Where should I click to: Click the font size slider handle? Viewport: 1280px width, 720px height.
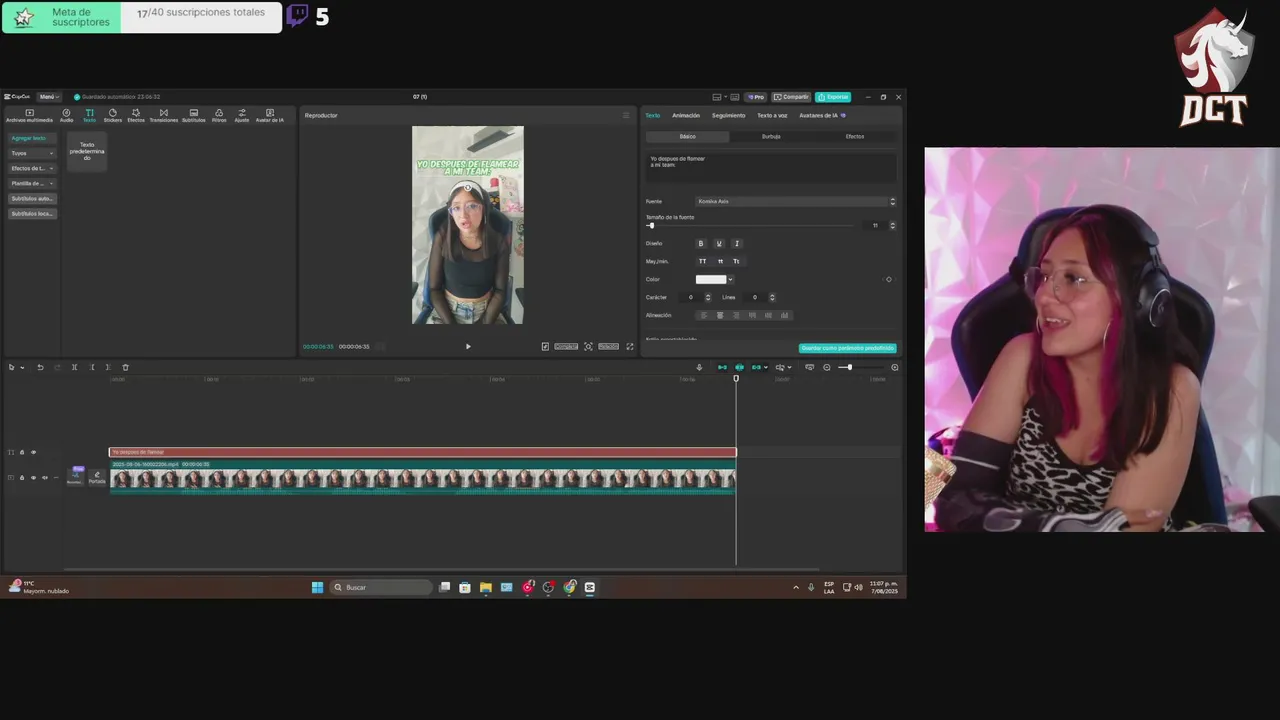tap(651, 225)
